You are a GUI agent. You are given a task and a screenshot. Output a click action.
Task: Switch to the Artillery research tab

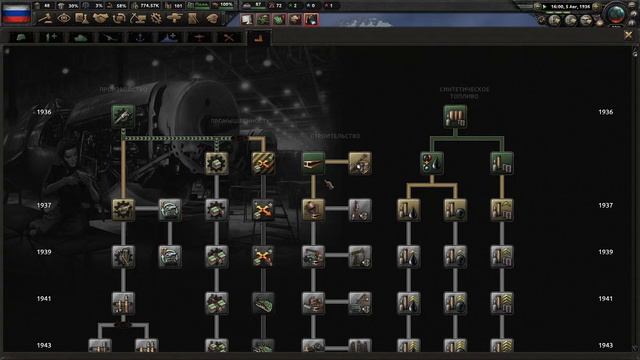click(110, 38)
